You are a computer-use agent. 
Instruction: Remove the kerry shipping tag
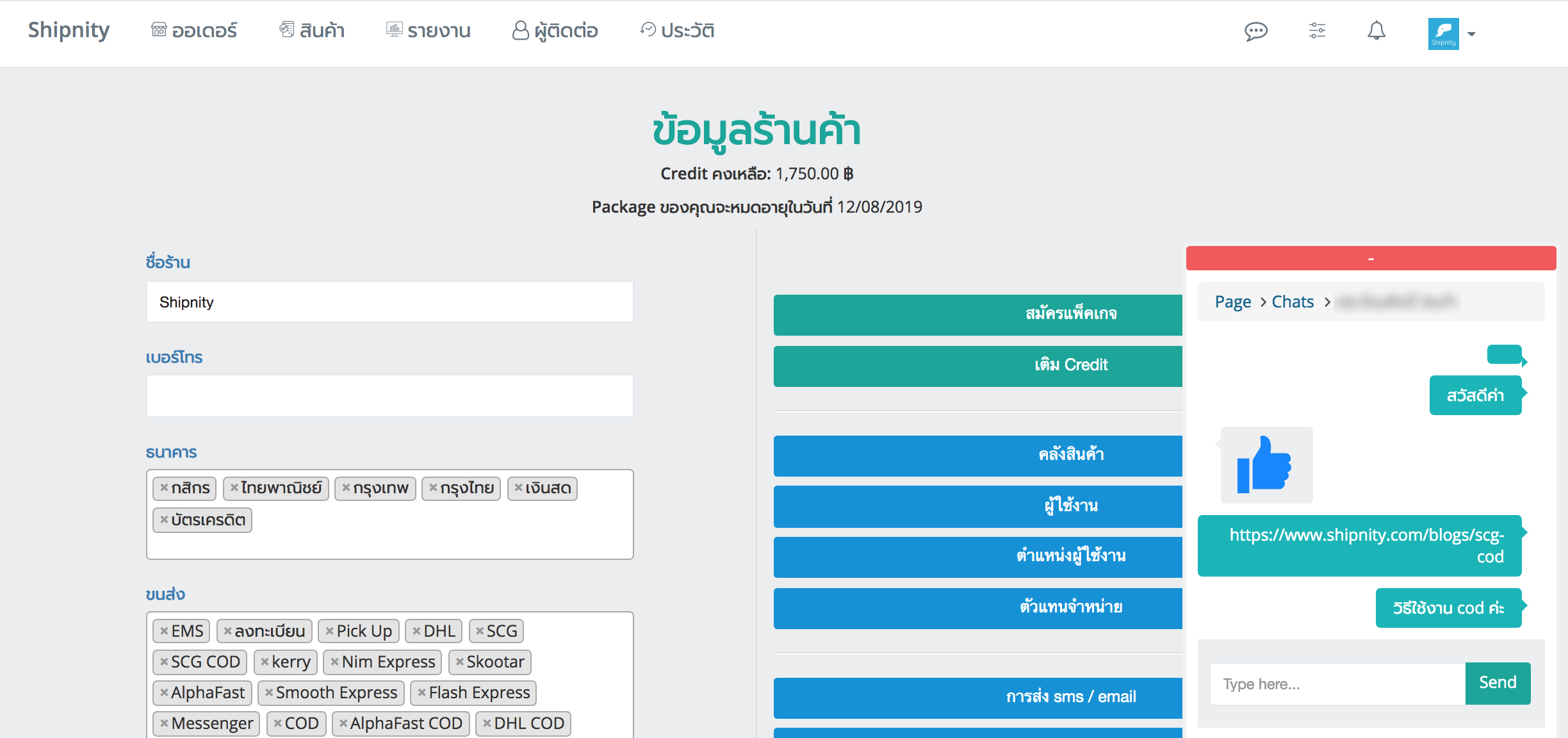point(265,662)
